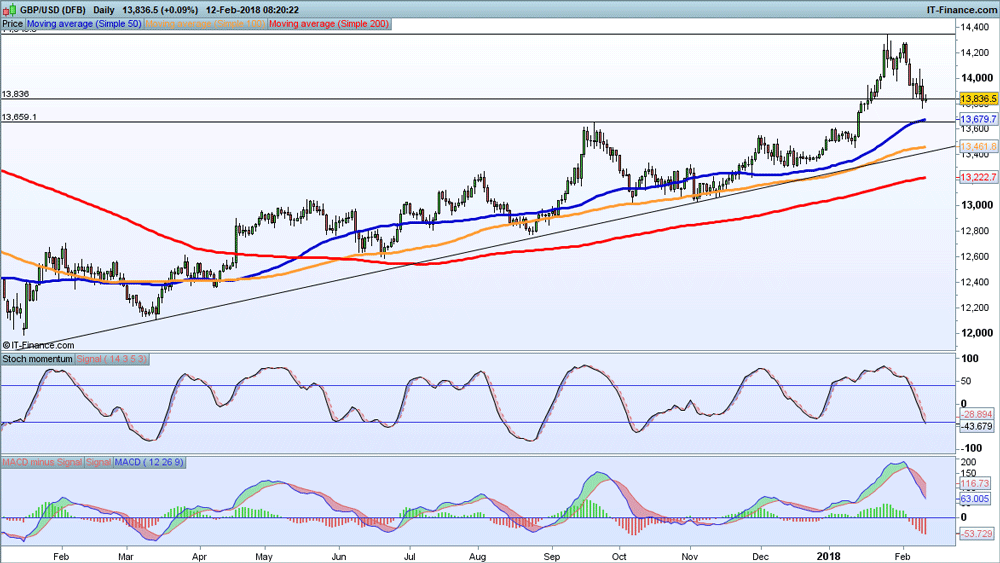Click the blue 13,679.7 moving average value
1000x563 pixels.
(978, 119)
